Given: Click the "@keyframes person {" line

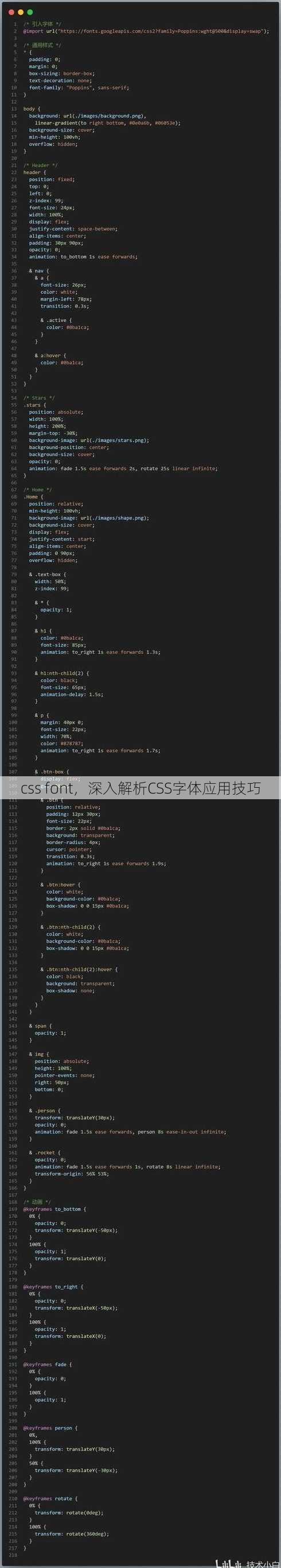Looking at the screenshot, I should pyautogui.click(x=50, y=1428).
